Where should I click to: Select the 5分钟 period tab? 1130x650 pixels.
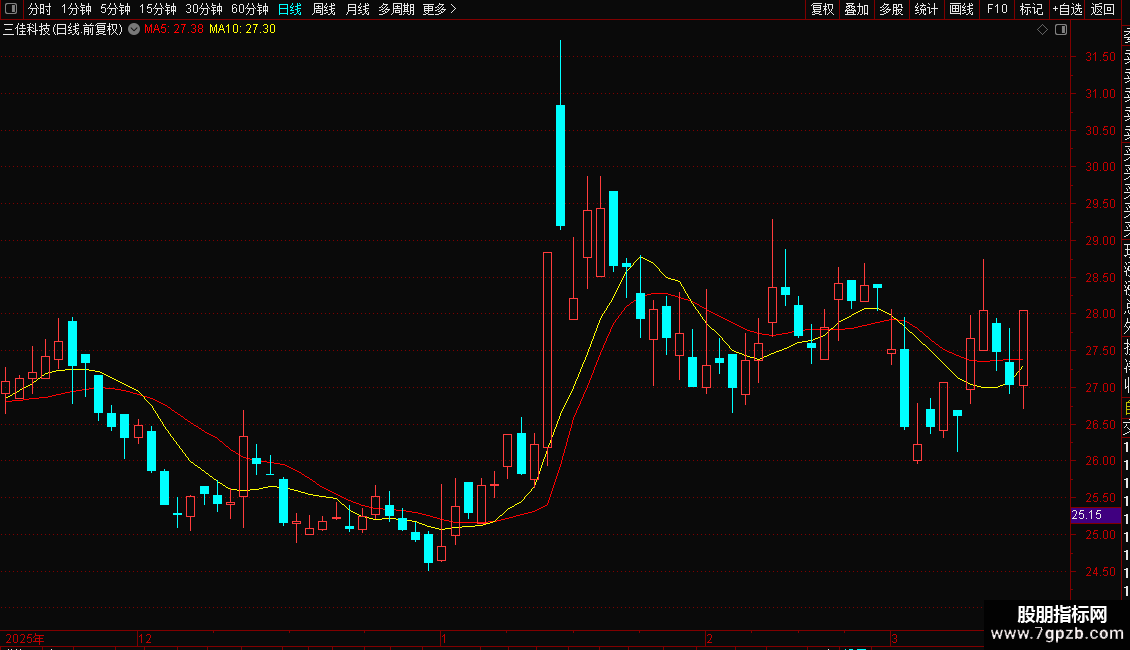[x=115, y=9]
